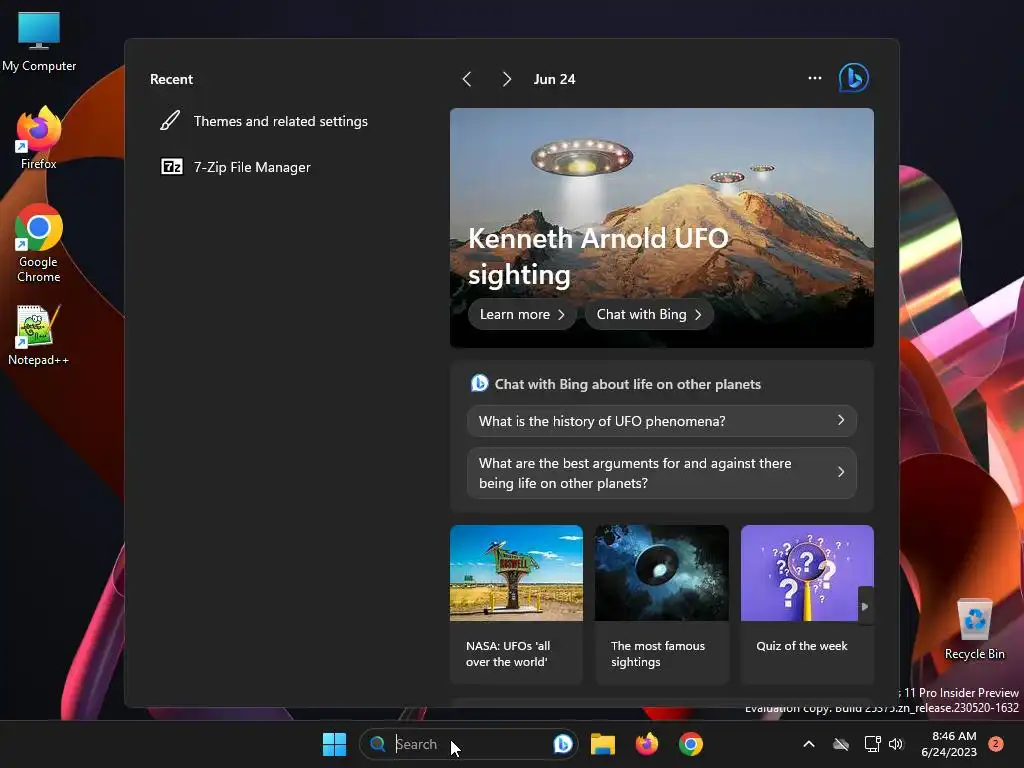This screenshot has height=768, width=1024.
Task: Open the volume speaker tray icon
Action: point(896,744)
